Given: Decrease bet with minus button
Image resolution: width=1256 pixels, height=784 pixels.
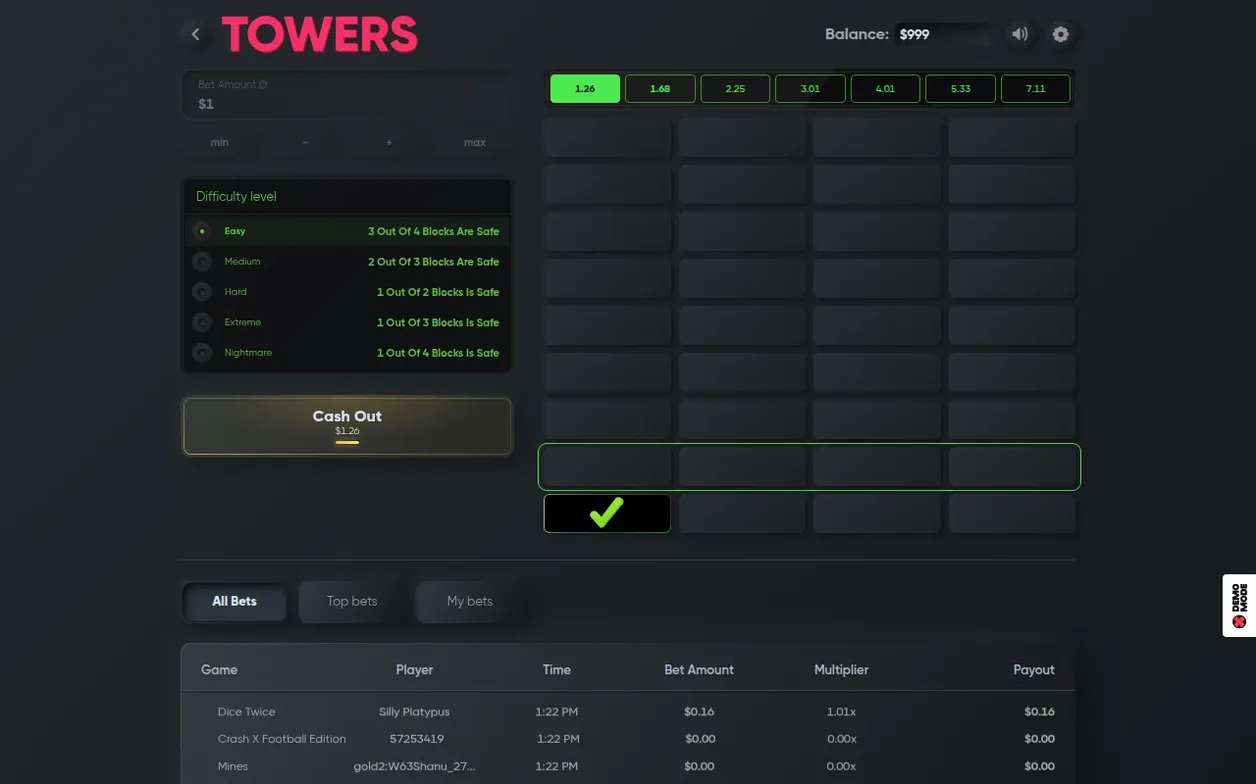Looking at the screenshot, I should pos(305,143).
